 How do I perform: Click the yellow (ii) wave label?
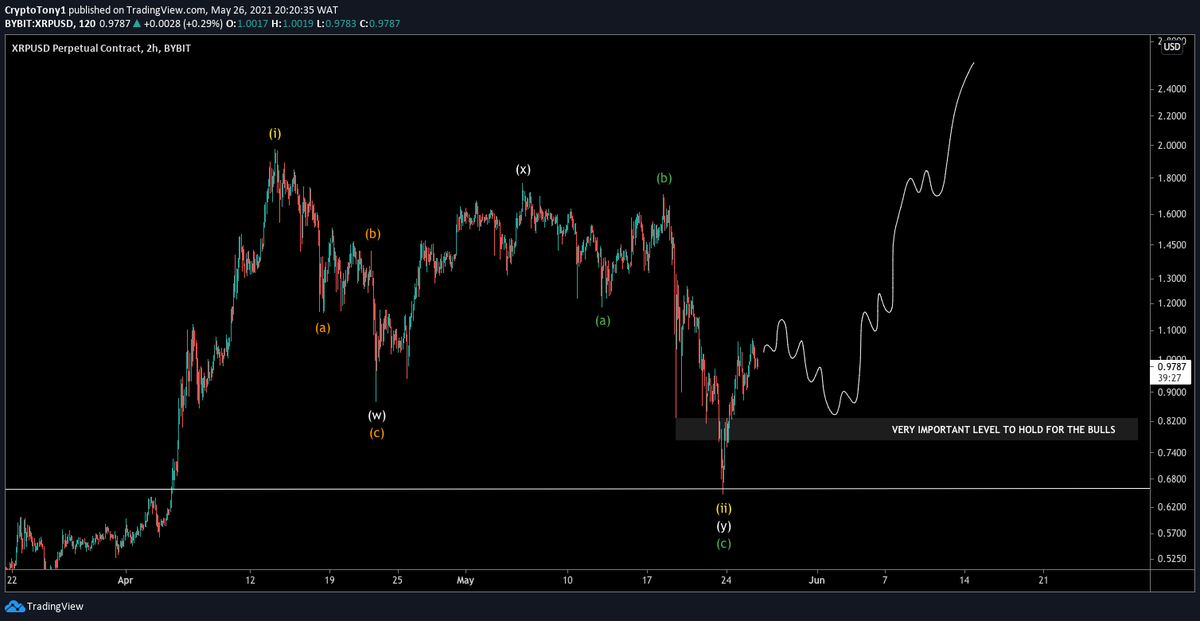(x=723, y=508)
